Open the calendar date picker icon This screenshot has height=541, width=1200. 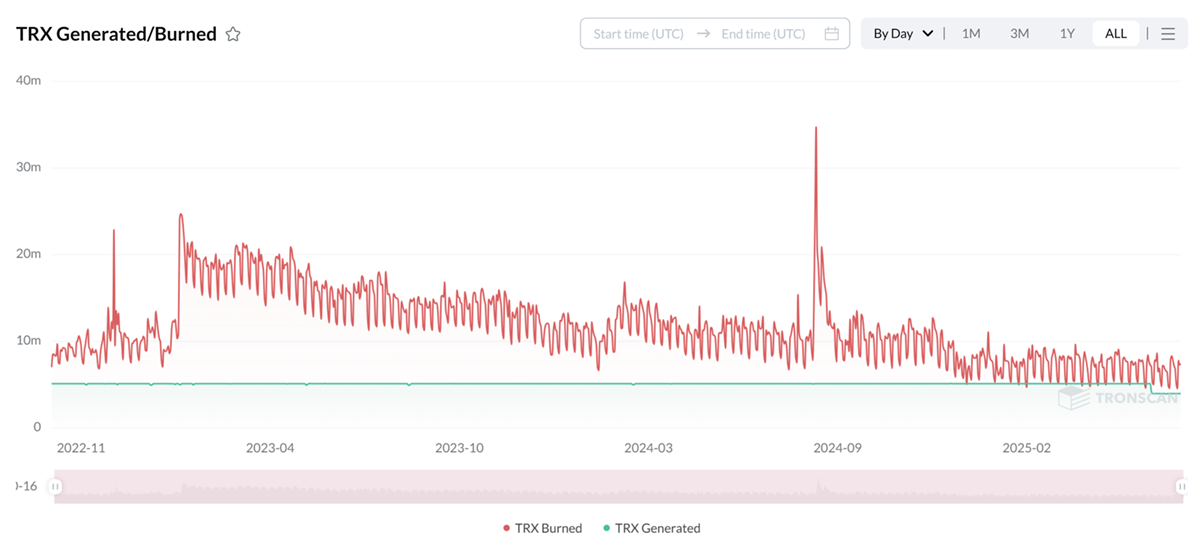pos(832,34)
